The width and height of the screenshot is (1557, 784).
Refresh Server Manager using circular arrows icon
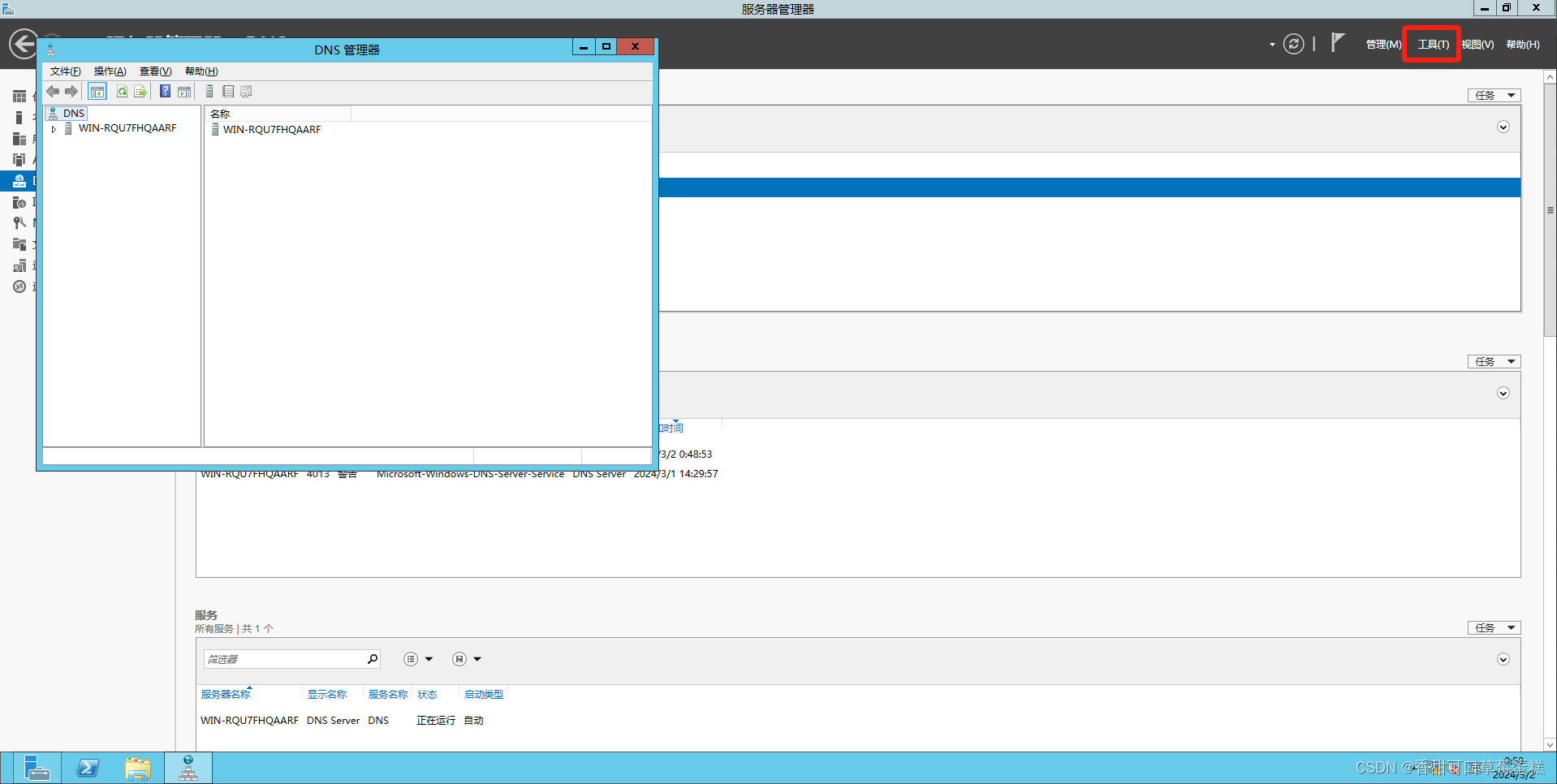click(1294, 44)
